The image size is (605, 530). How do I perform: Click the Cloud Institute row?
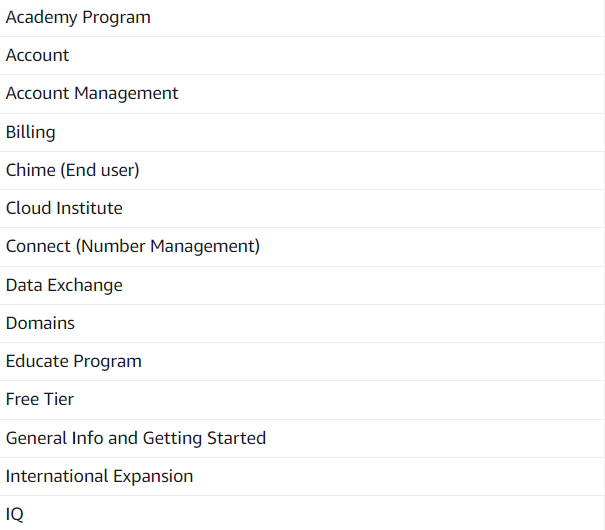[300, 208]
